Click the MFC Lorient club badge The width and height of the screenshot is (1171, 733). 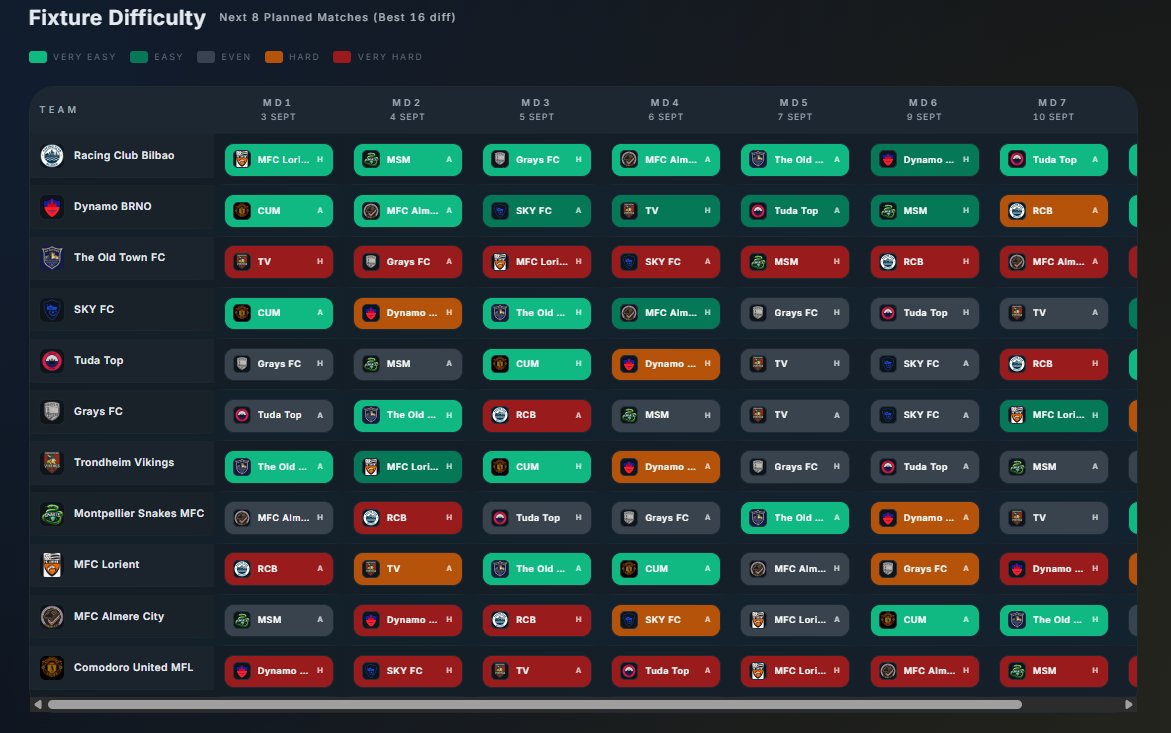[x=51, y=564]
